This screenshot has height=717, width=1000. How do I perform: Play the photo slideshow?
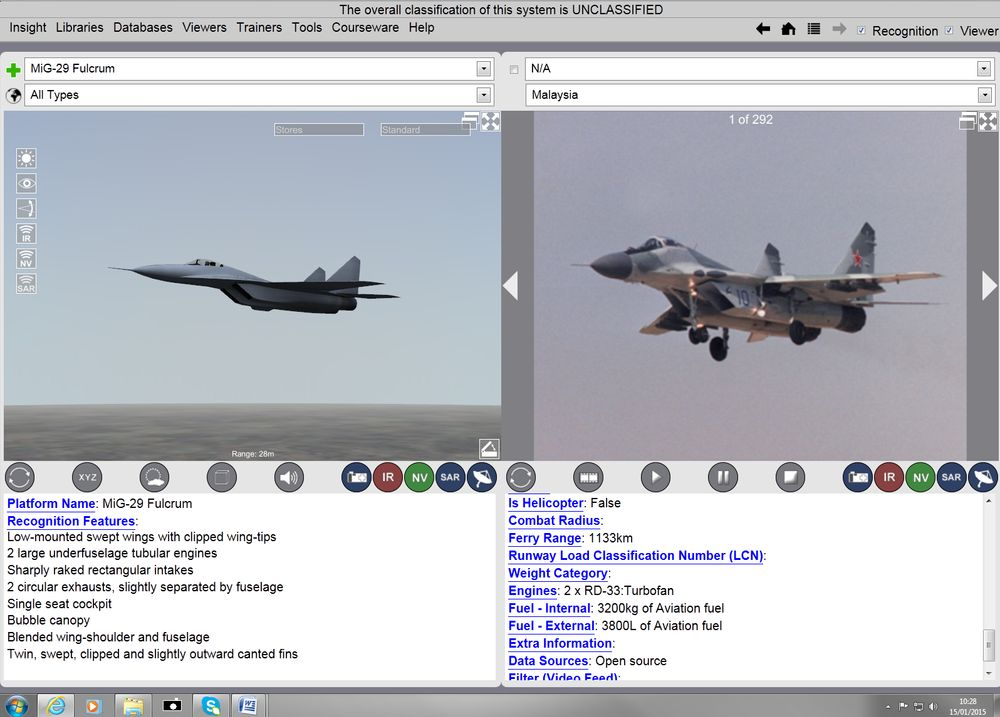(x=656, y=477)
